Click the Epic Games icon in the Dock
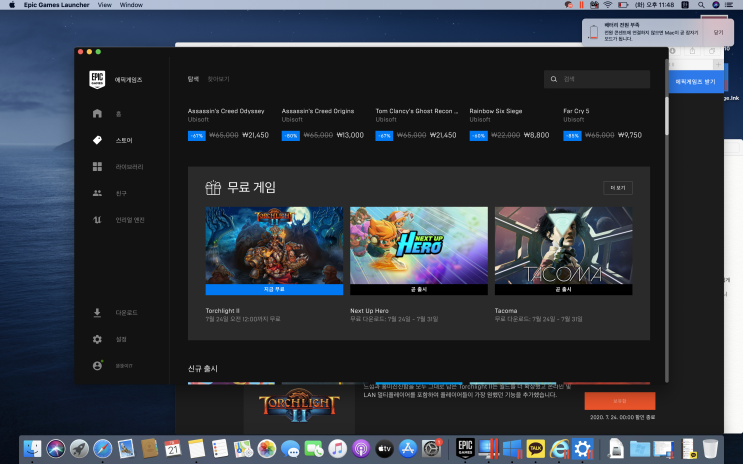 (465, 448)
